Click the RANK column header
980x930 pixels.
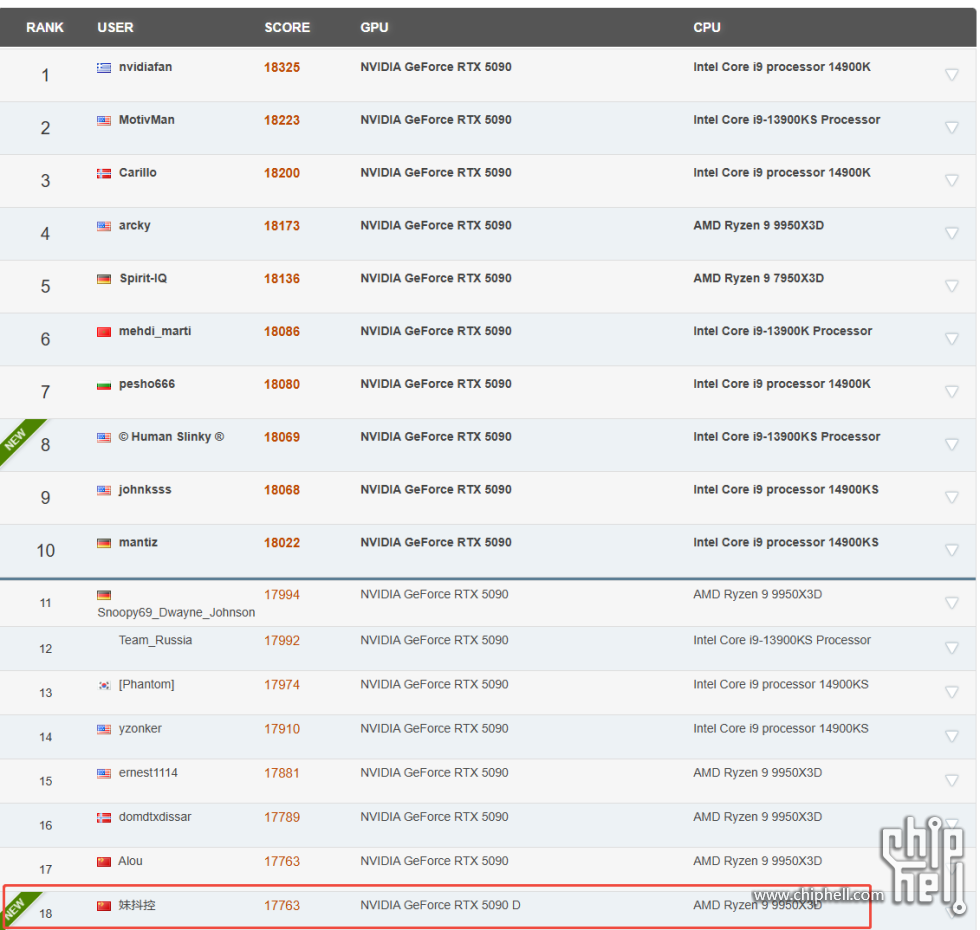tap(44, 28)
